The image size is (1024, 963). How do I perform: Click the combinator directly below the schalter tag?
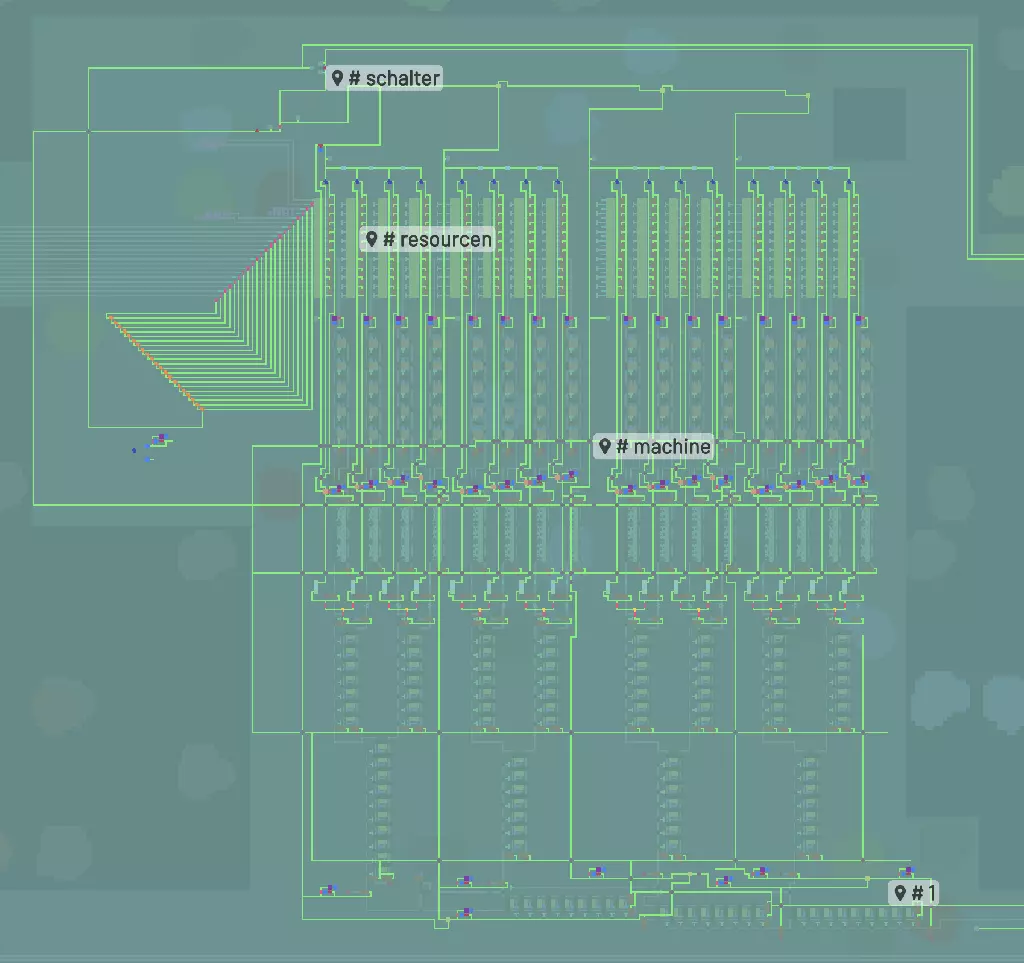click(x=321, y=148)
